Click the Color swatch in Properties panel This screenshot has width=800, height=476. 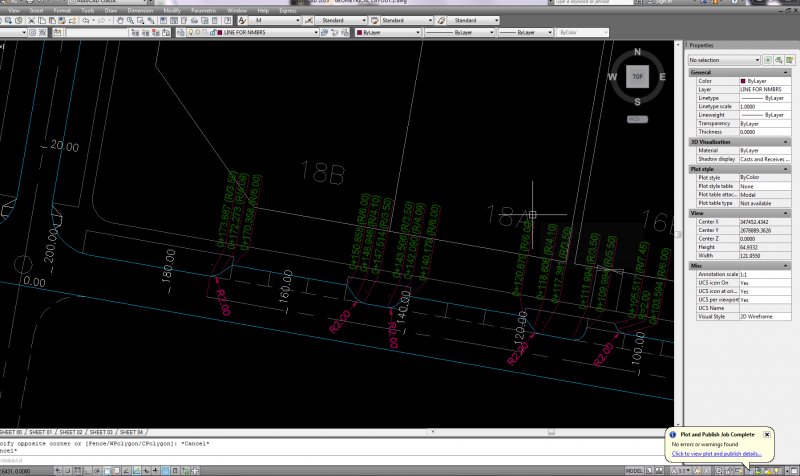coord(743,81)
